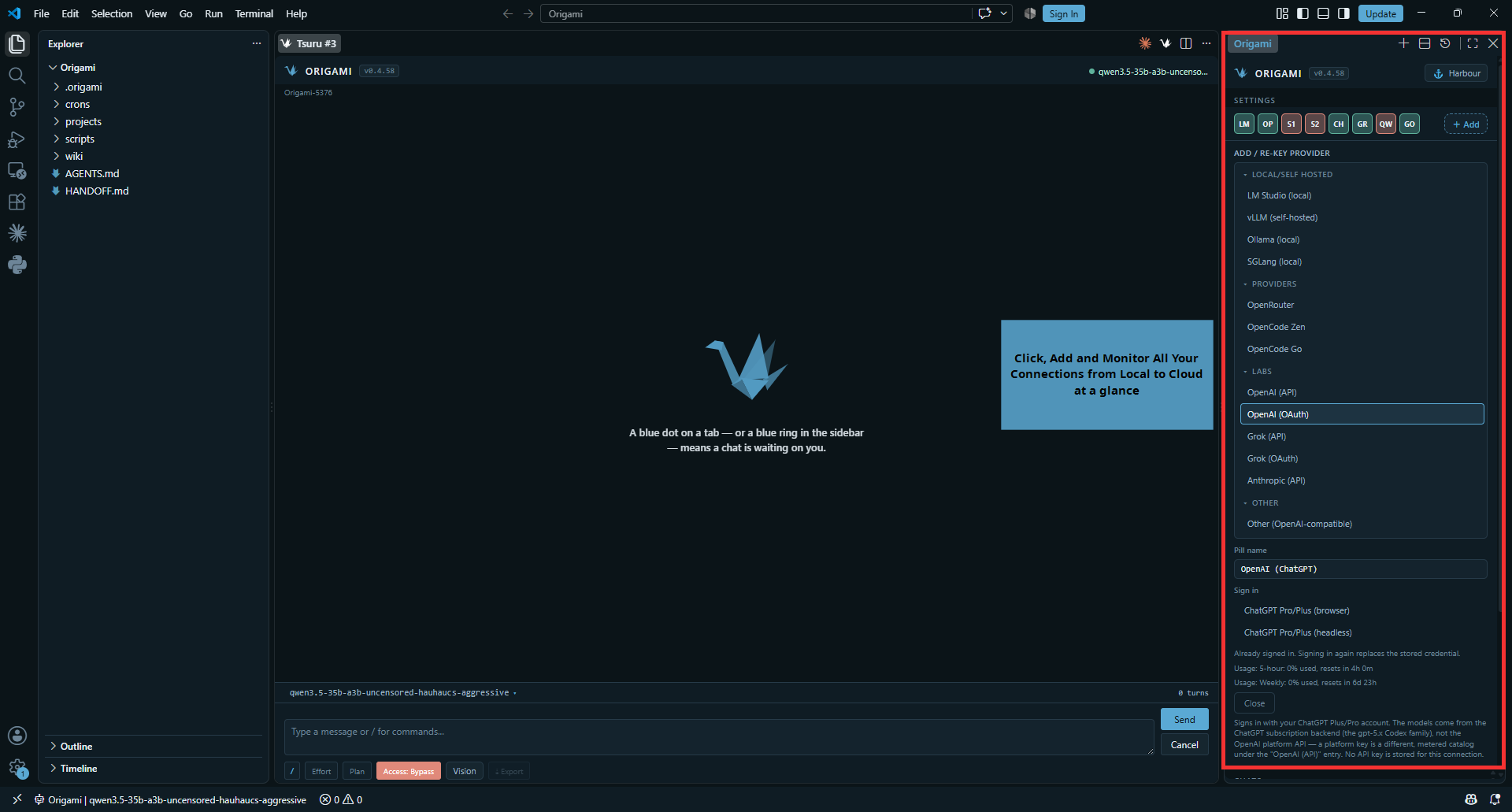The width and height of the screenshot is (1512, 812).
Task: Switch to the Tsuru #3 tab
Action: 309,43
